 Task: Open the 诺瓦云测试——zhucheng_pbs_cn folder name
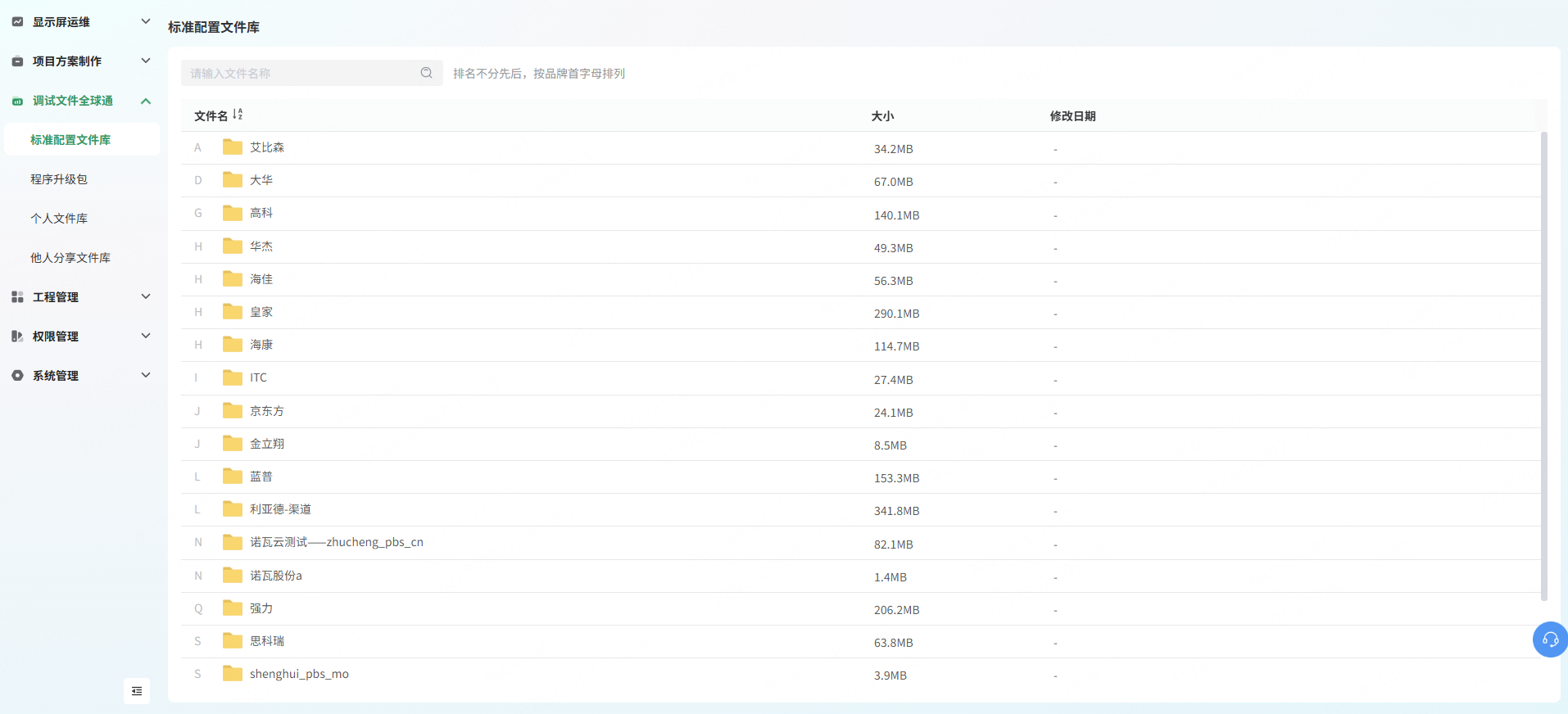click(x=337, y=542)
